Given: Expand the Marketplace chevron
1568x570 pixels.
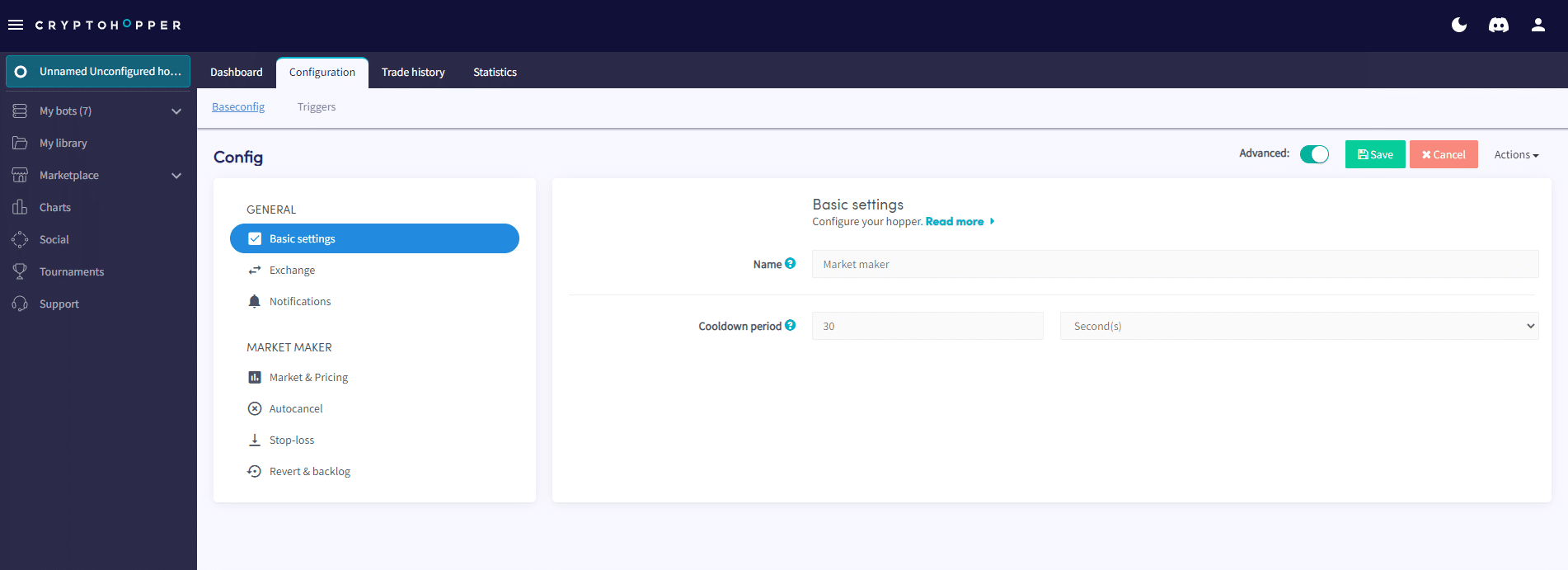Looking at the screenshot, I should point(176,176).
